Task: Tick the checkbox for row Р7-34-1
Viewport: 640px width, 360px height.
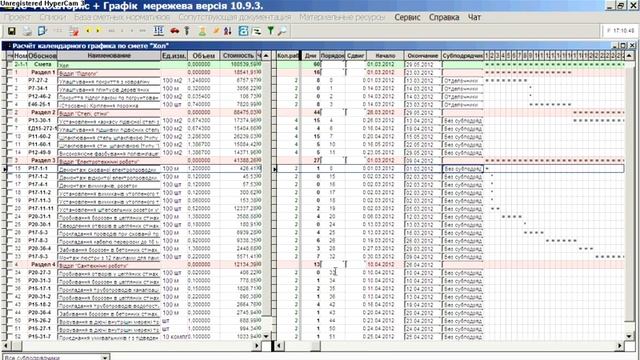Action: coord(10,89)
